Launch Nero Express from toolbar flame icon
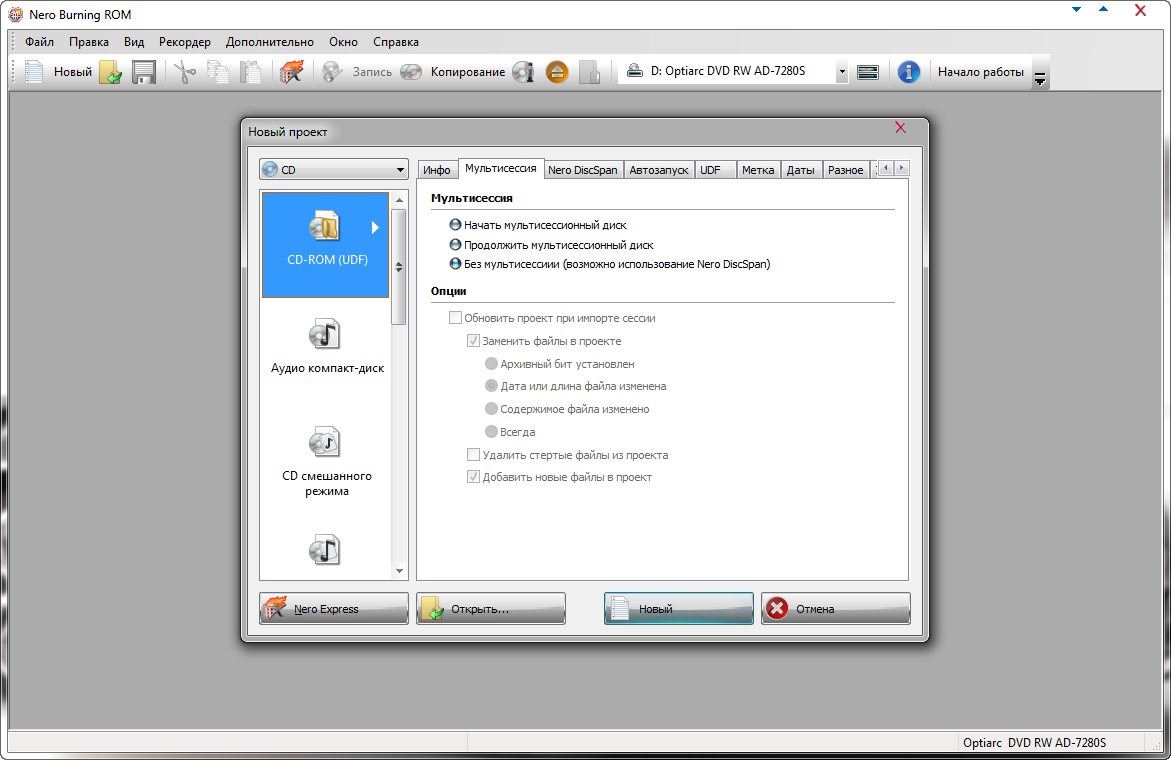Image resolution: width=1171 pixels, height=760 pixels. coord(291,72)
